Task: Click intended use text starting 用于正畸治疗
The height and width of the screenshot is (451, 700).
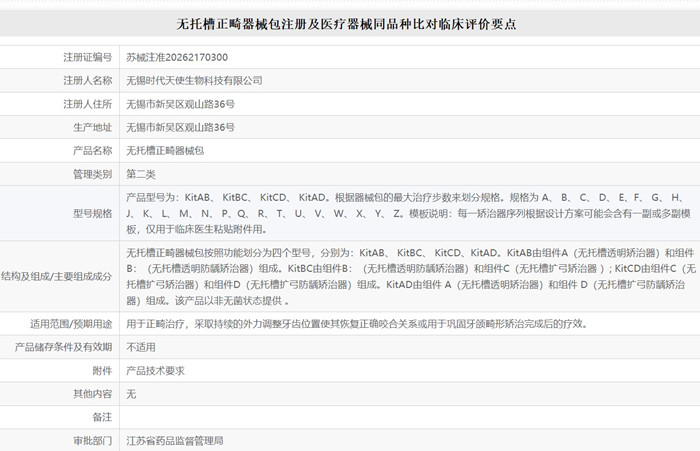Action: pyautogui.click(x=357, y=324)
